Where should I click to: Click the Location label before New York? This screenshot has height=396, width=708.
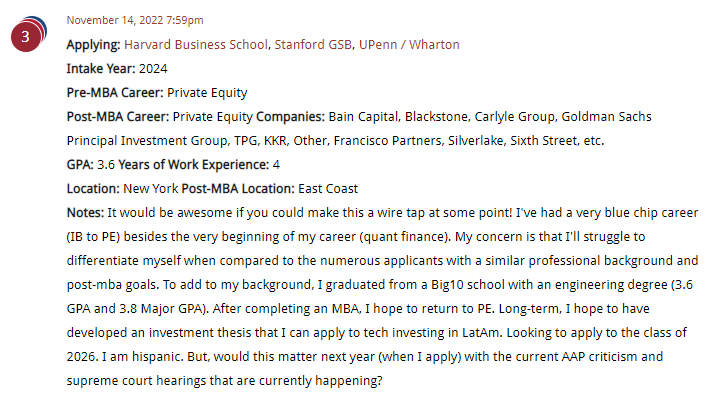pos(93,188)
